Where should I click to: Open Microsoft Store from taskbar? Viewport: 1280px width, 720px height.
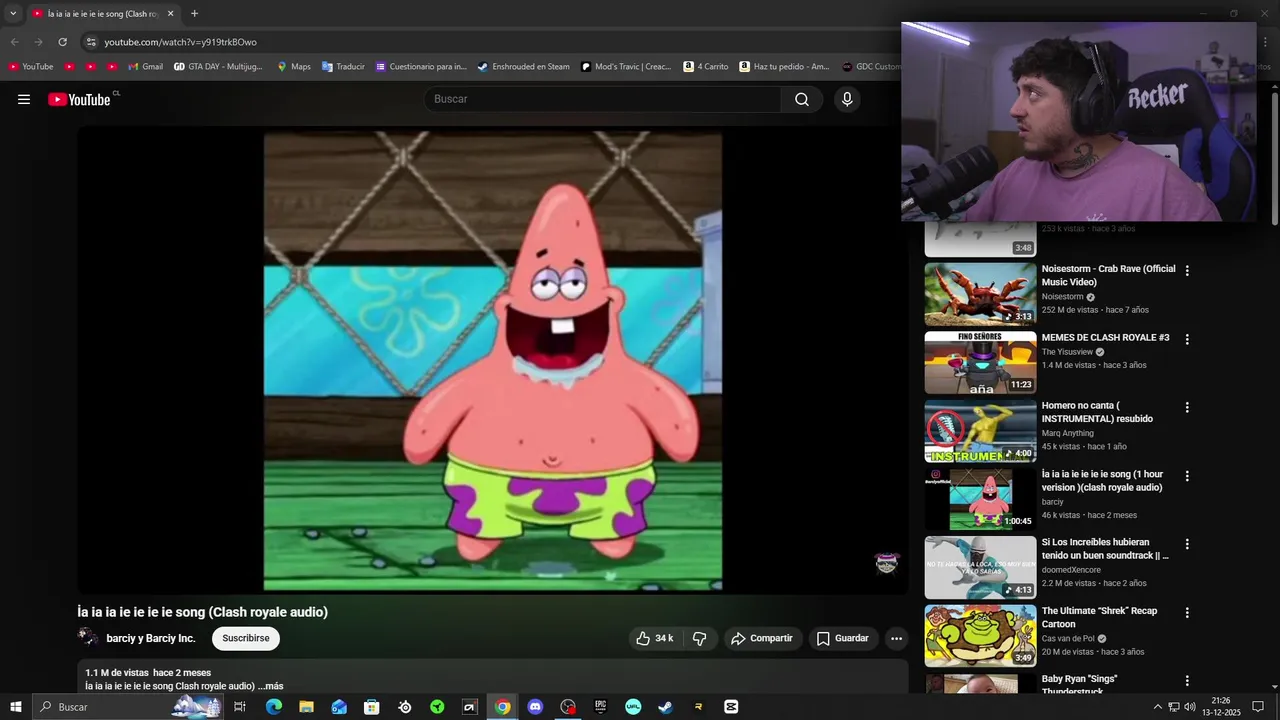[x=371, y=707]
